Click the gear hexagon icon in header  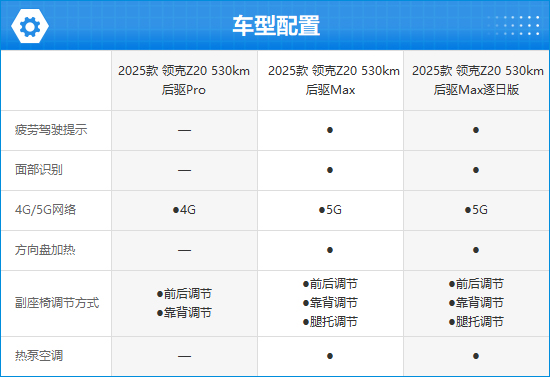30,26
